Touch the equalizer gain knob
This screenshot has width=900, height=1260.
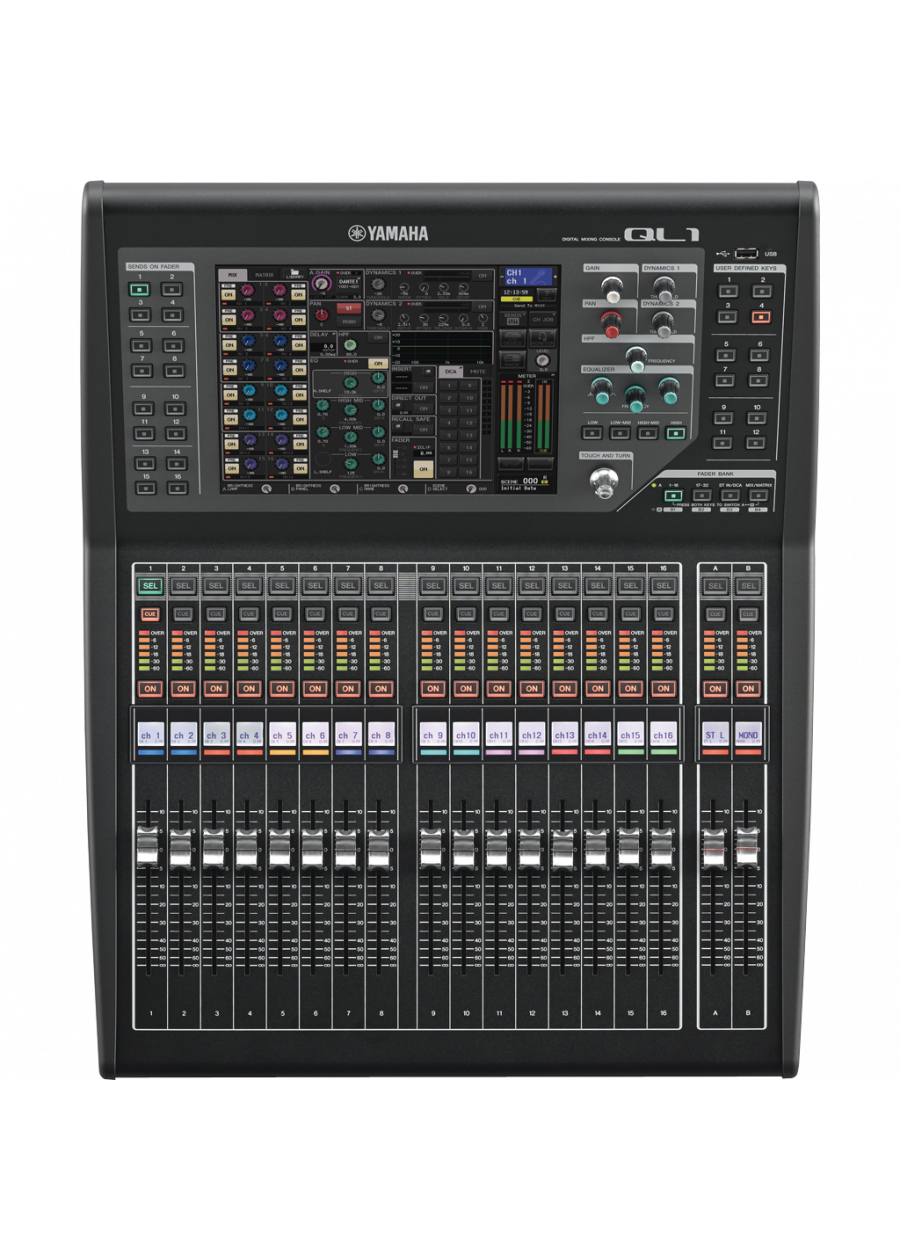[669, 392]
